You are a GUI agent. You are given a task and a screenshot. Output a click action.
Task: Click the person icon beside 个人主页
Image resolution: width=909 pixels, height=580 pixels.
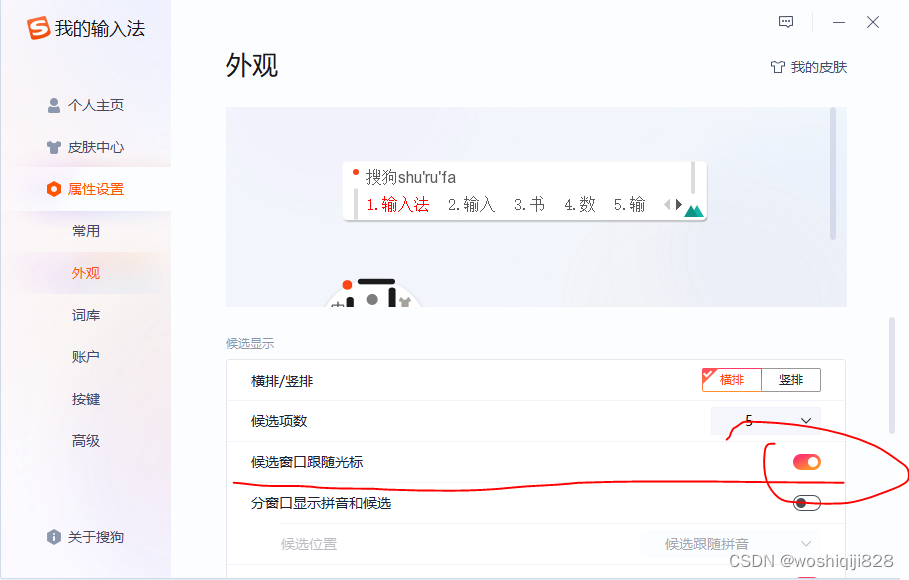[x=53, y=105]
